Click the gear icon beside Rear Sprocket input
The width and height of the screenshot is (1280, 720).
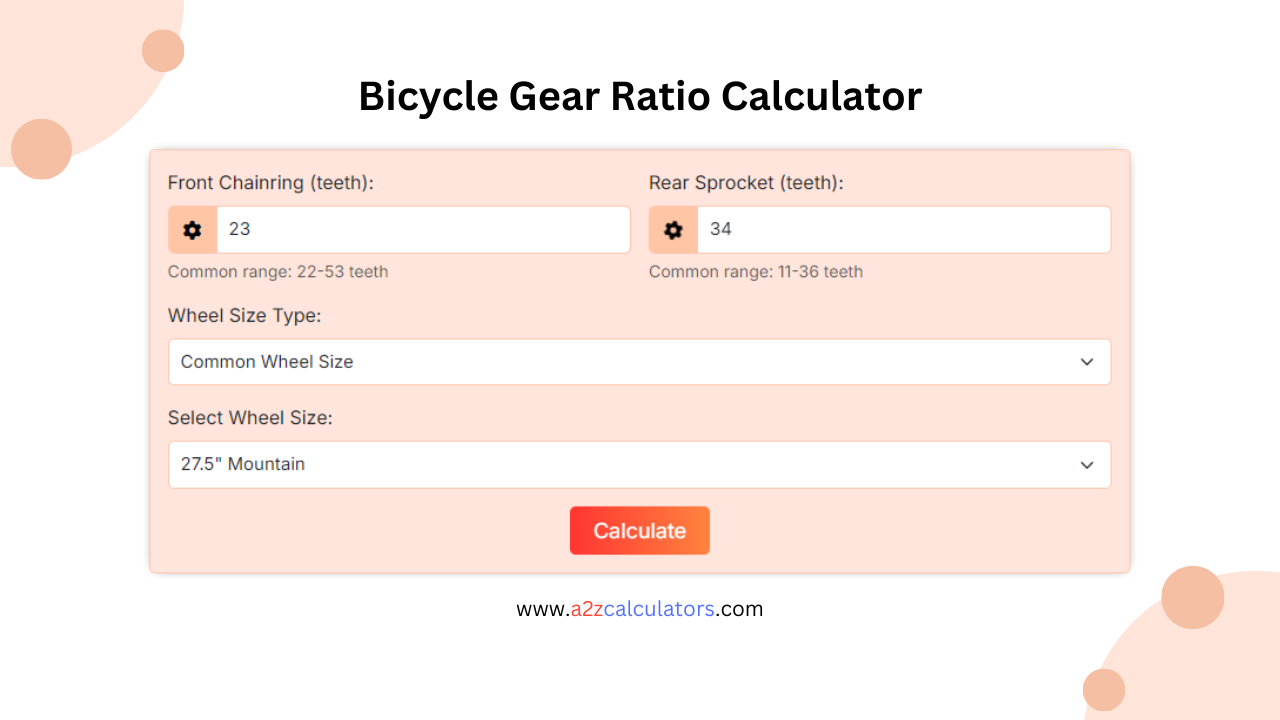(x=673, y=229)
